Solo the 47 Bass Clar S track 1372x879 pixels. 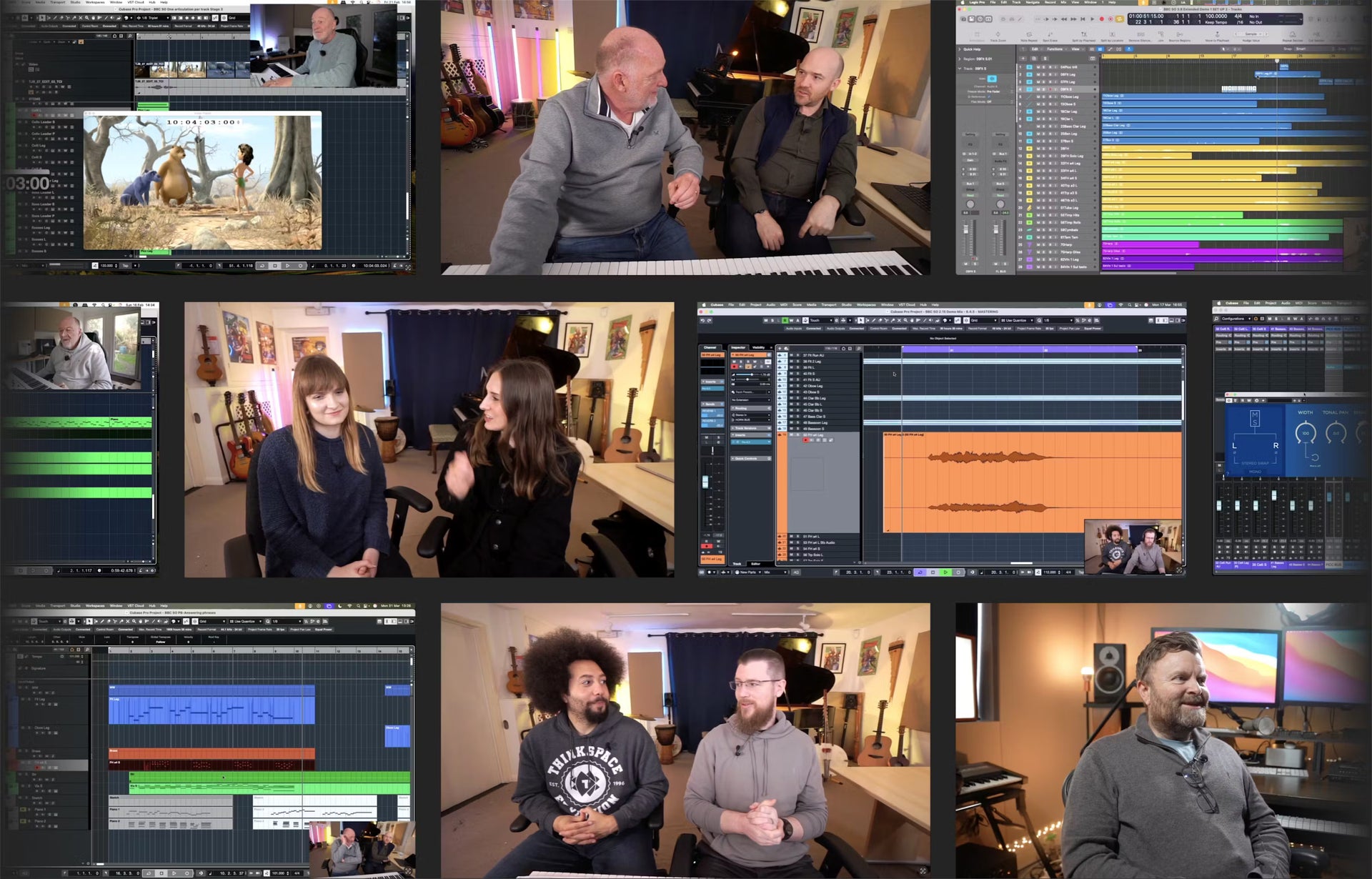coord(797,417)
